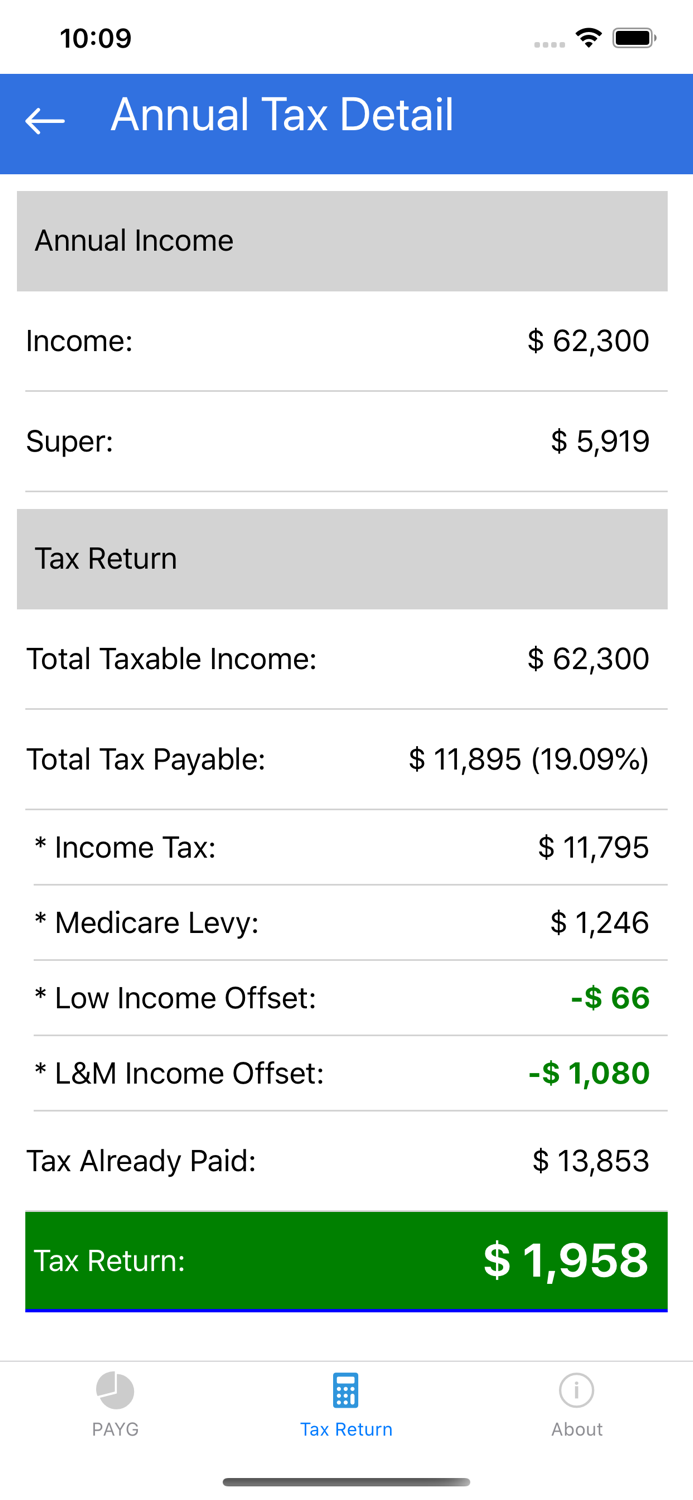Tap the Medicare Levy line item
This screenshot has width=693, height=1500.
tap(346, 922)
